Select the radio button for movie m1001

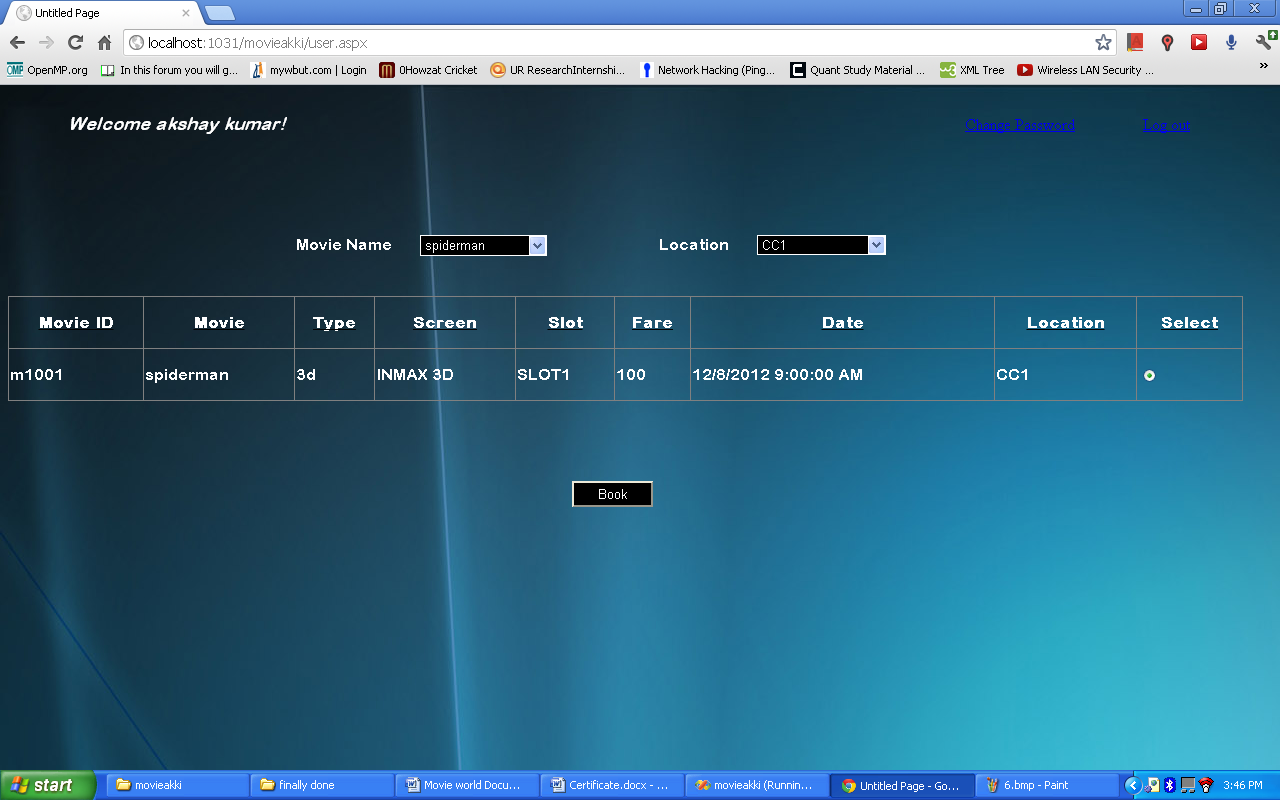click(1149, 375)
